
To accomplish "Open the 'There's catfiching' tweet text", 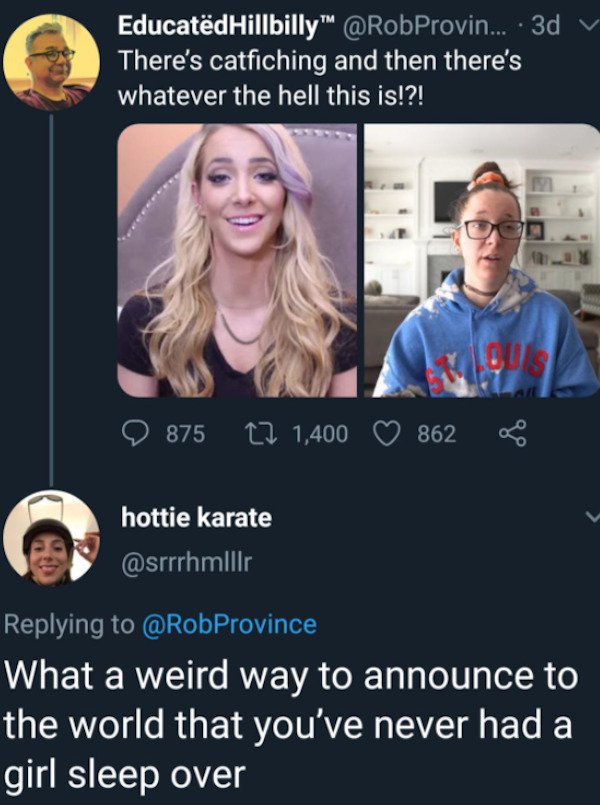I will (320, 78).
